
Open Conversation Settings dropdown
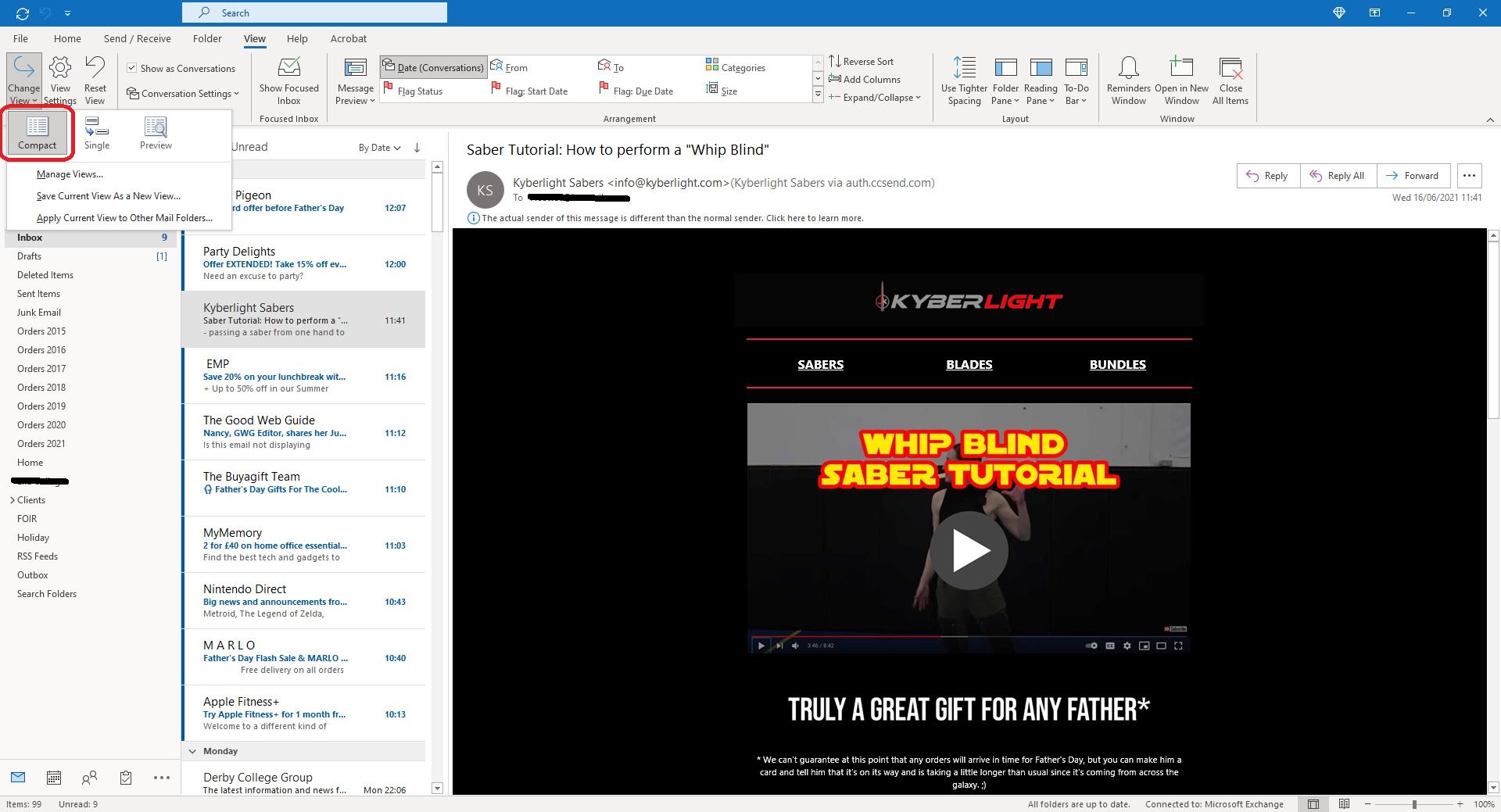click(183, 93)
